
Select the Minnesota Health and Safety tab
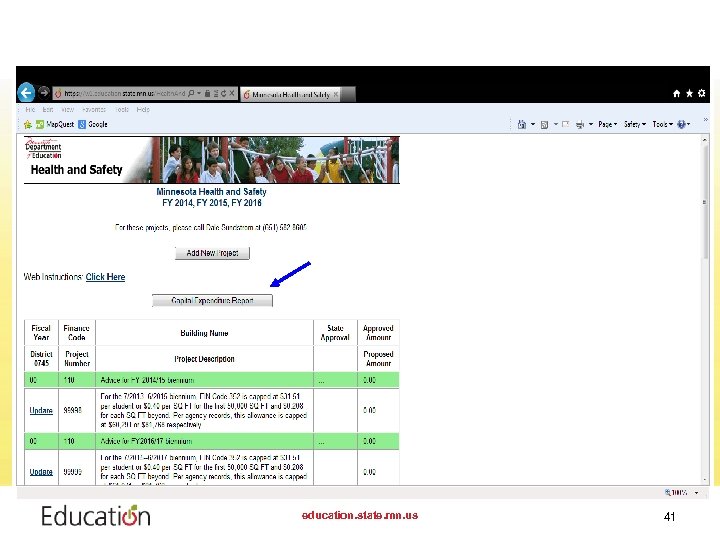click(x=291, y=95)
